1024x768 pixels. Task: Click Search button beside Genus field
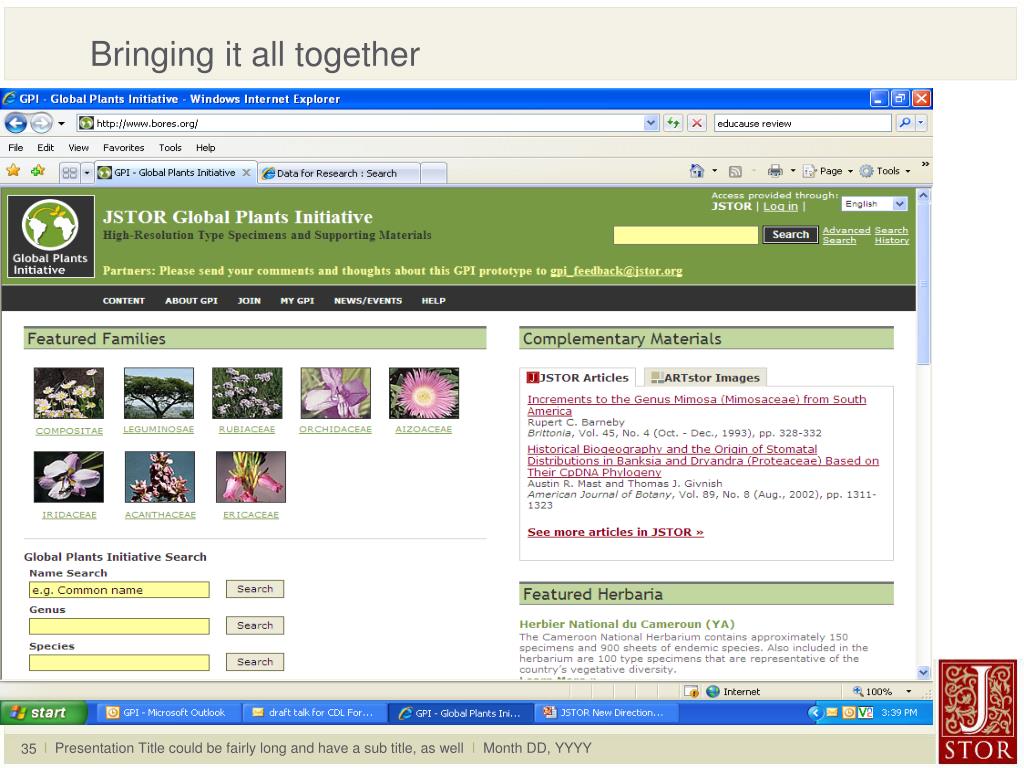click(255, 625)
